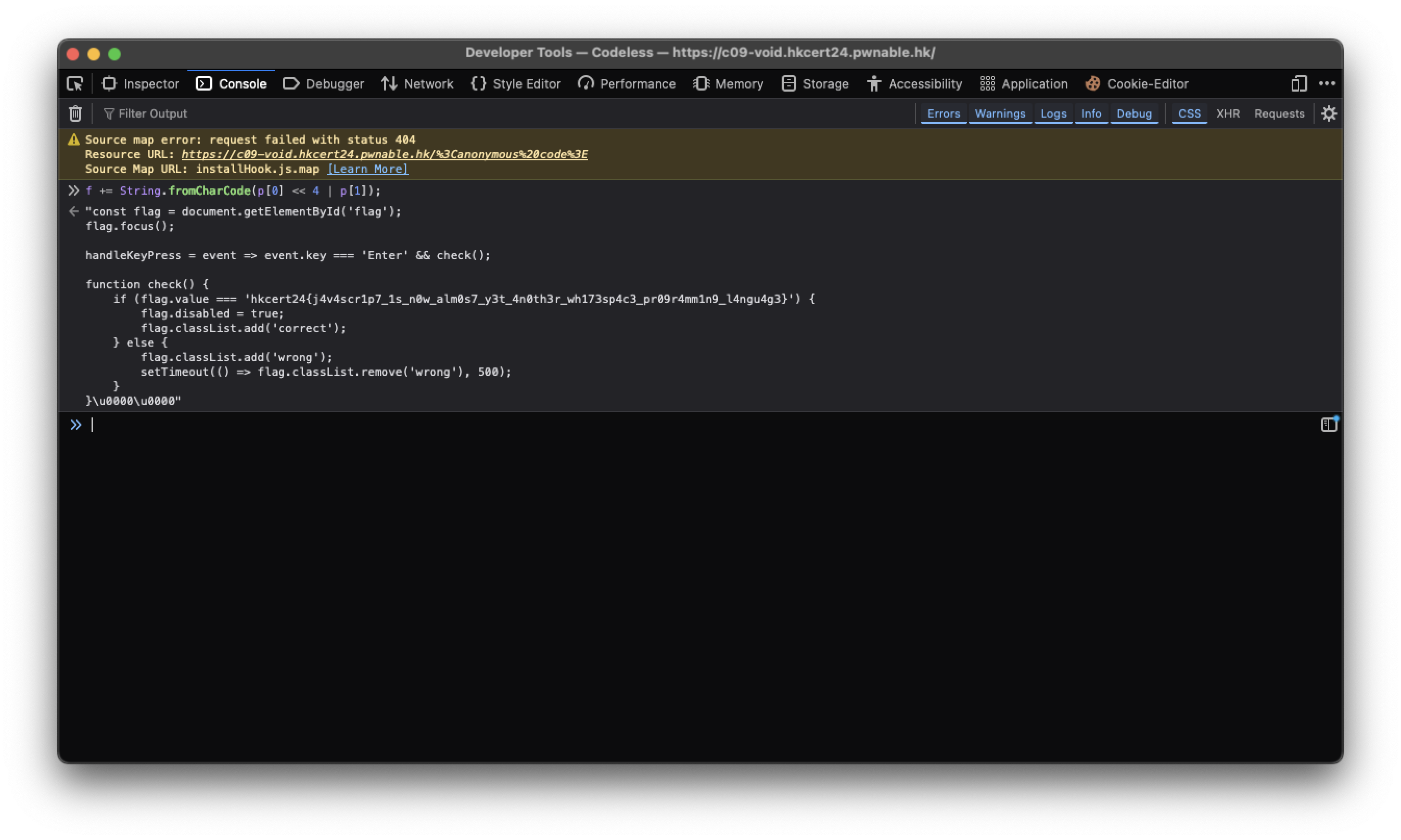Screen dimensions: 1401x840
Task: Toggle the Debug filter
Action: pyautogui.click(x=1134, y=114)
